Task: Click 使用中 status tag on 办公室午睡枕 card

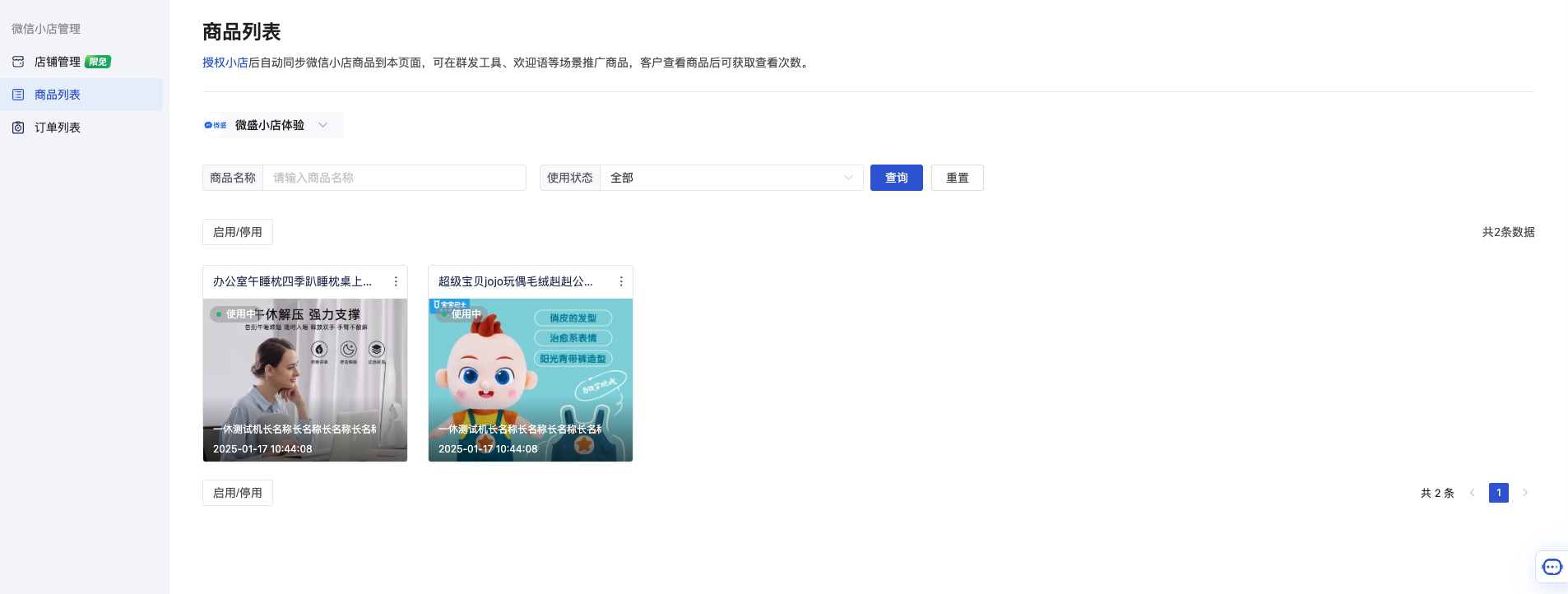Action: [234, 314]
